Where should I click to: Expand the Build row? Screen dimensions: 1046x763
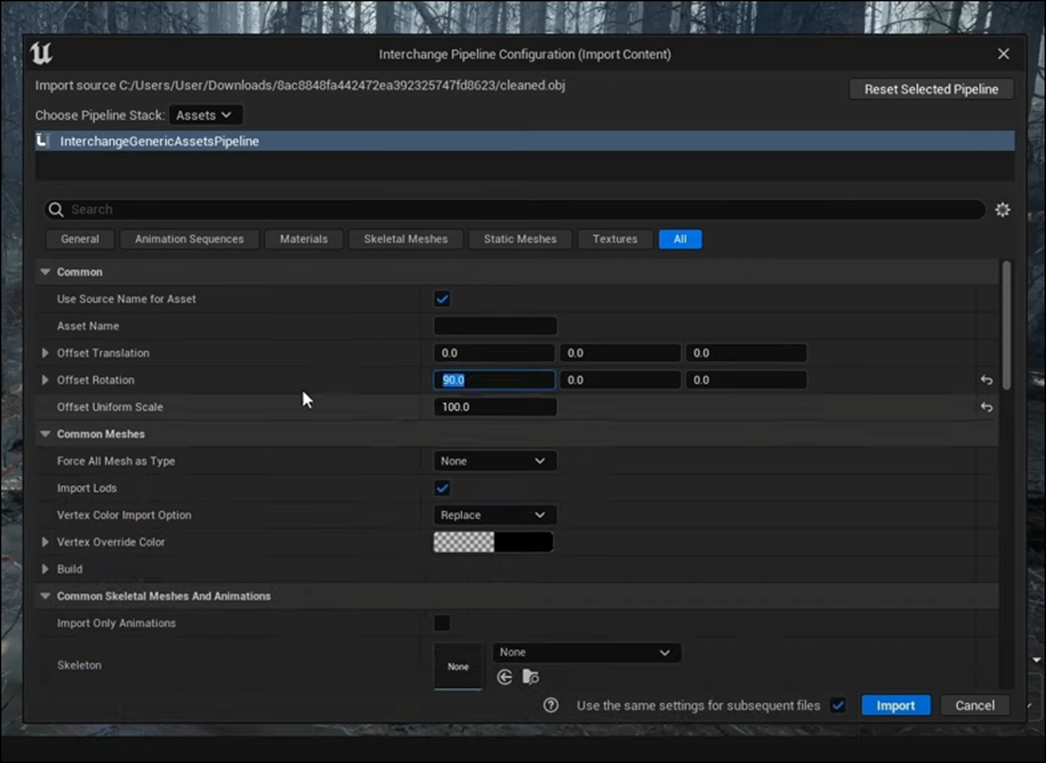point(45,569)
